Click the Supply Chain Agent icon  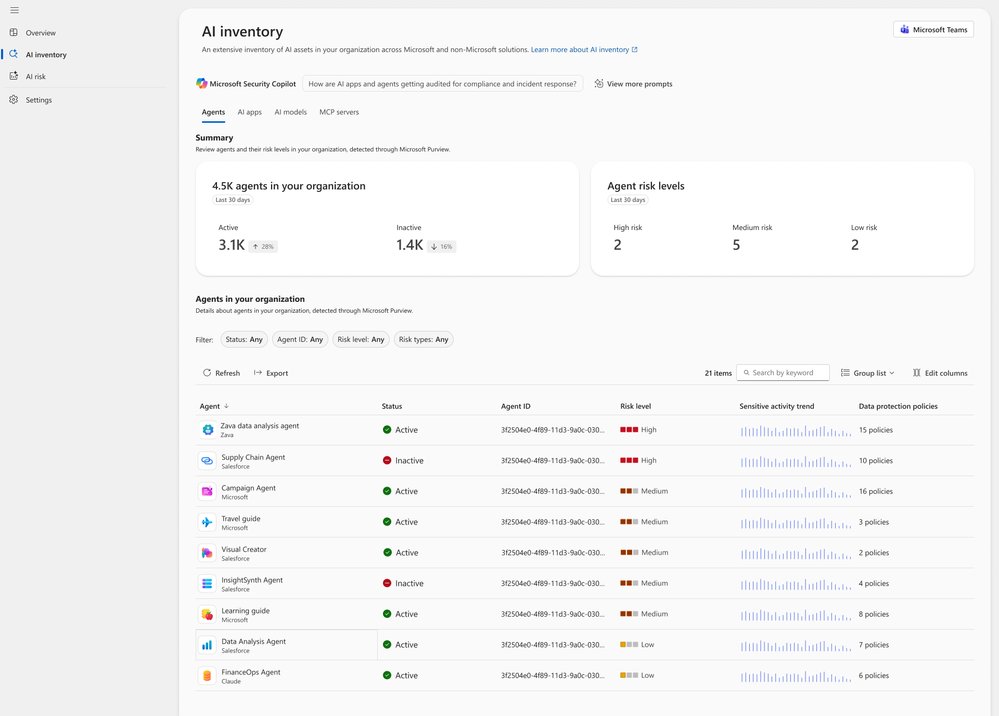207,461
